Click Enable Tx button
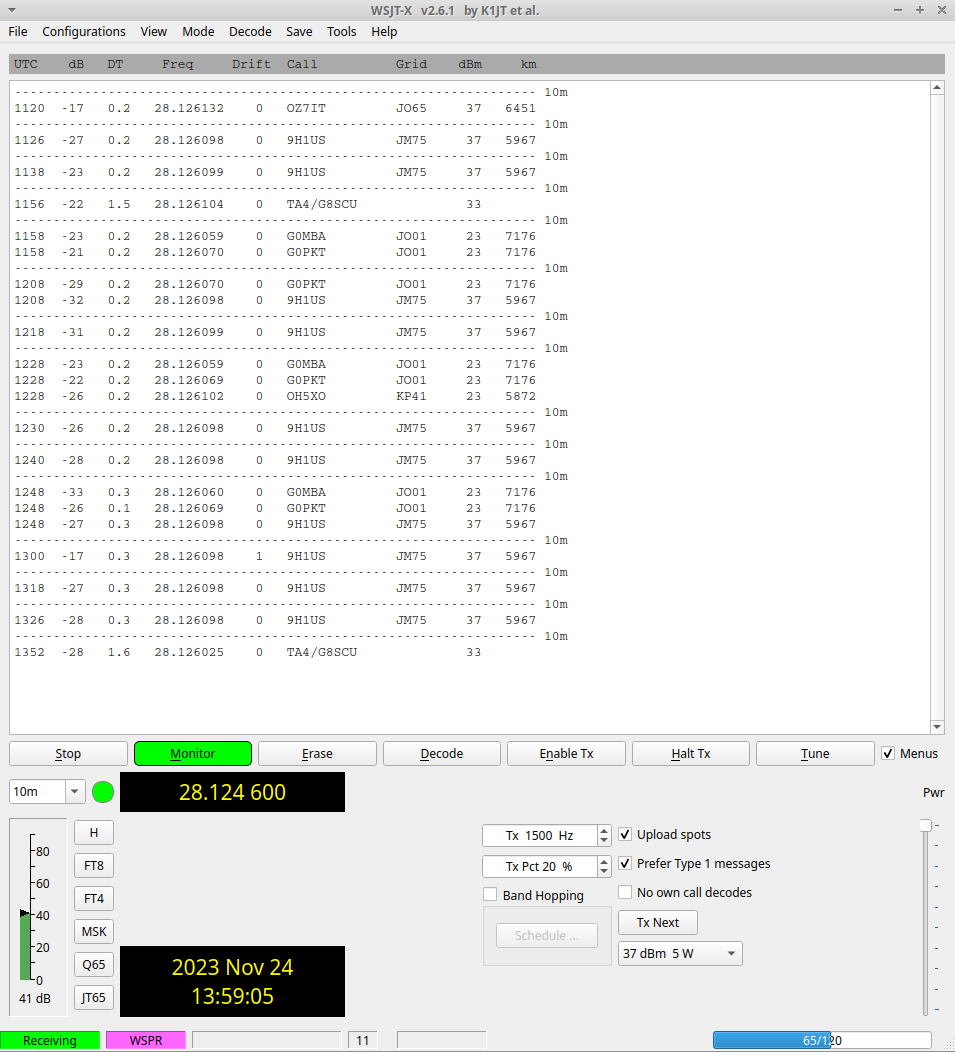Viewport: 955px width, 1052px height. (566, 753)
